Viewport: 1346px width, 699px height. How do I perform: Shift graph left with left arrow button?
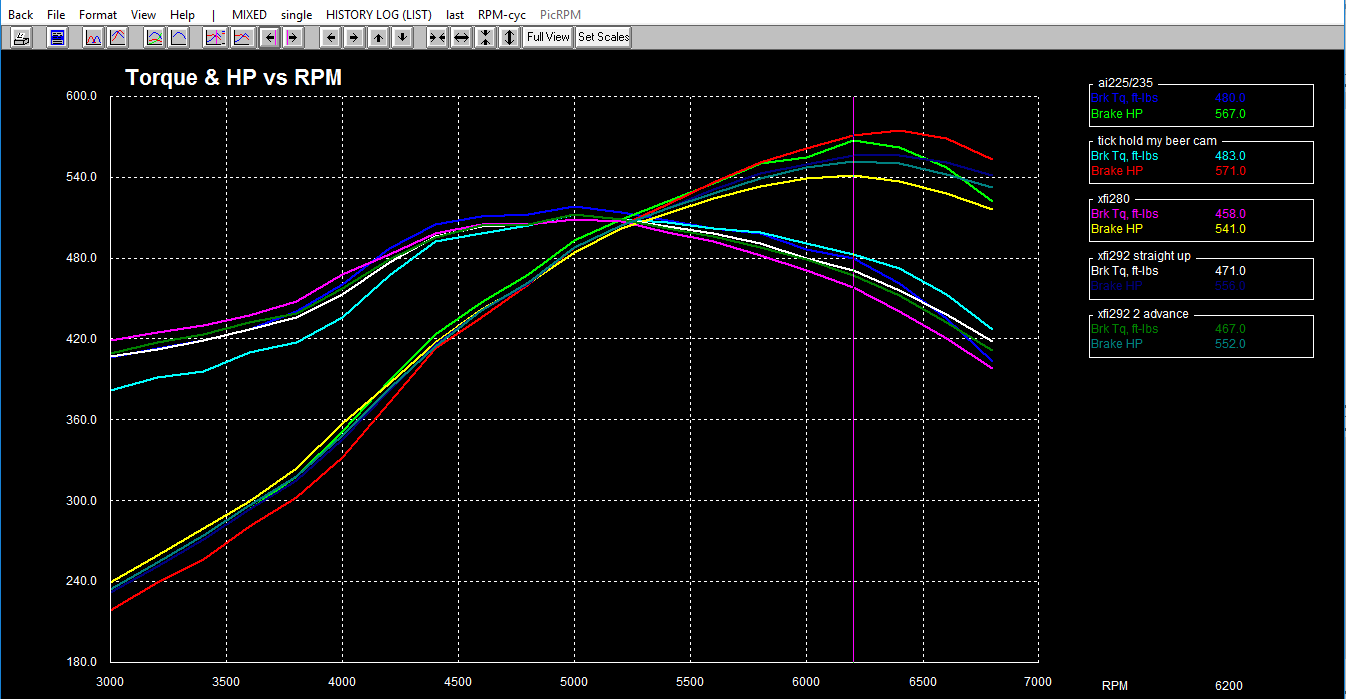pos(330,38)
